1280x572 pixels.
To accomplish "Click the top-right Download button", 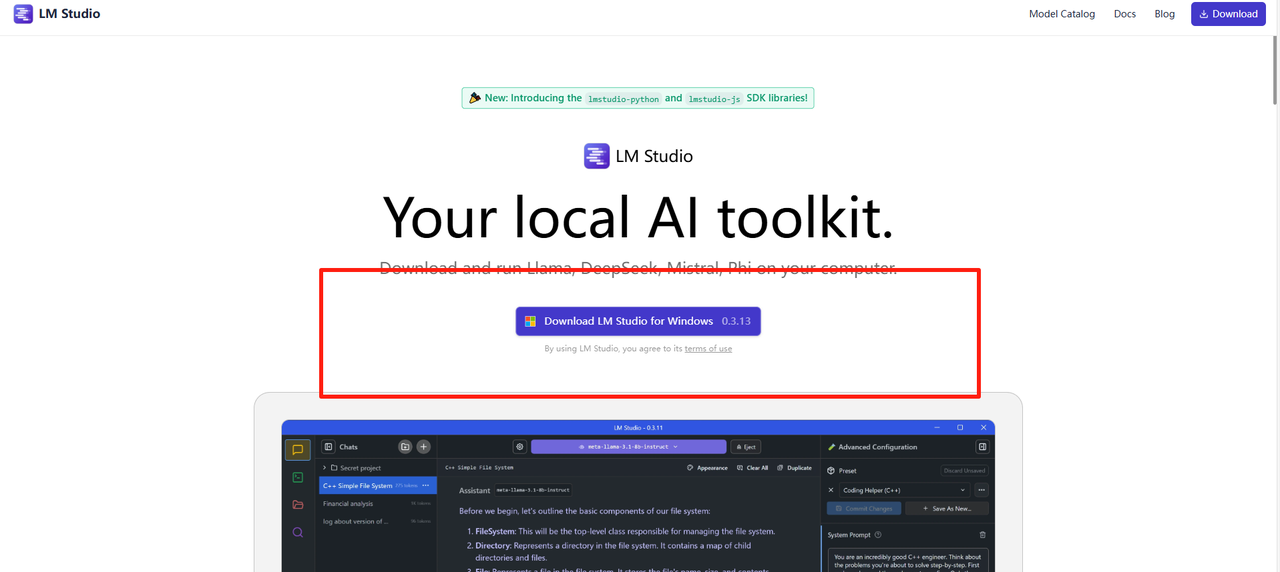I will coord(1227,14).
